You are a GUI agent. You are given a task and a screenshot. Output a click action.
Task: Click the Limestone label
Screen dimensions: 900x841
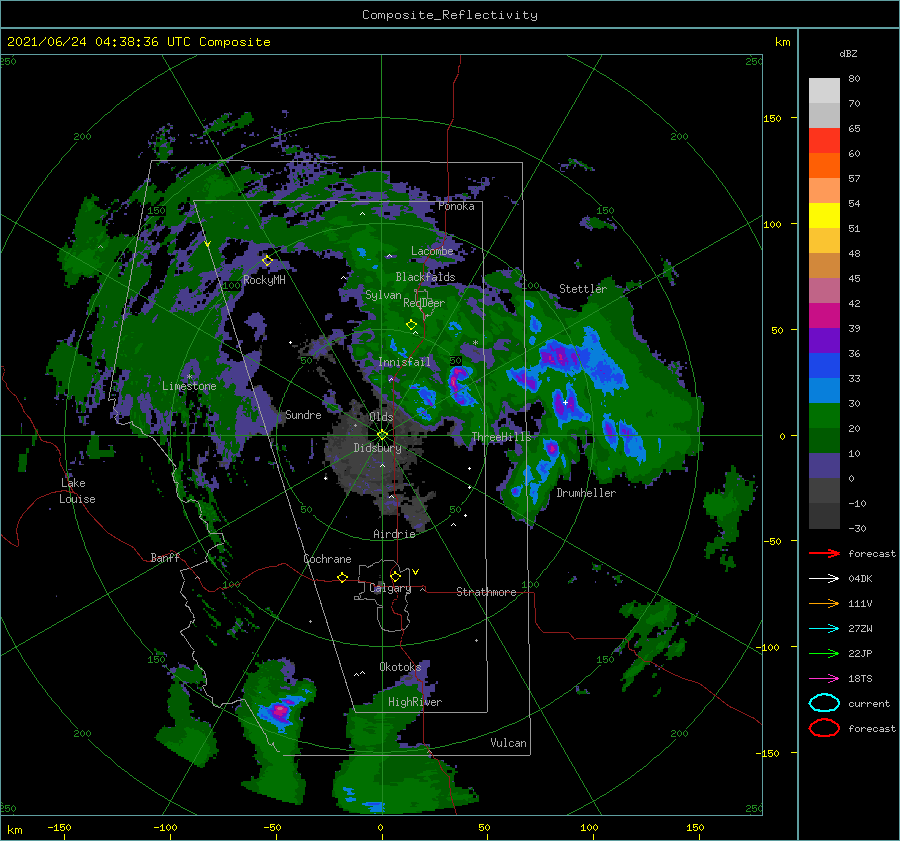point(189,386)
